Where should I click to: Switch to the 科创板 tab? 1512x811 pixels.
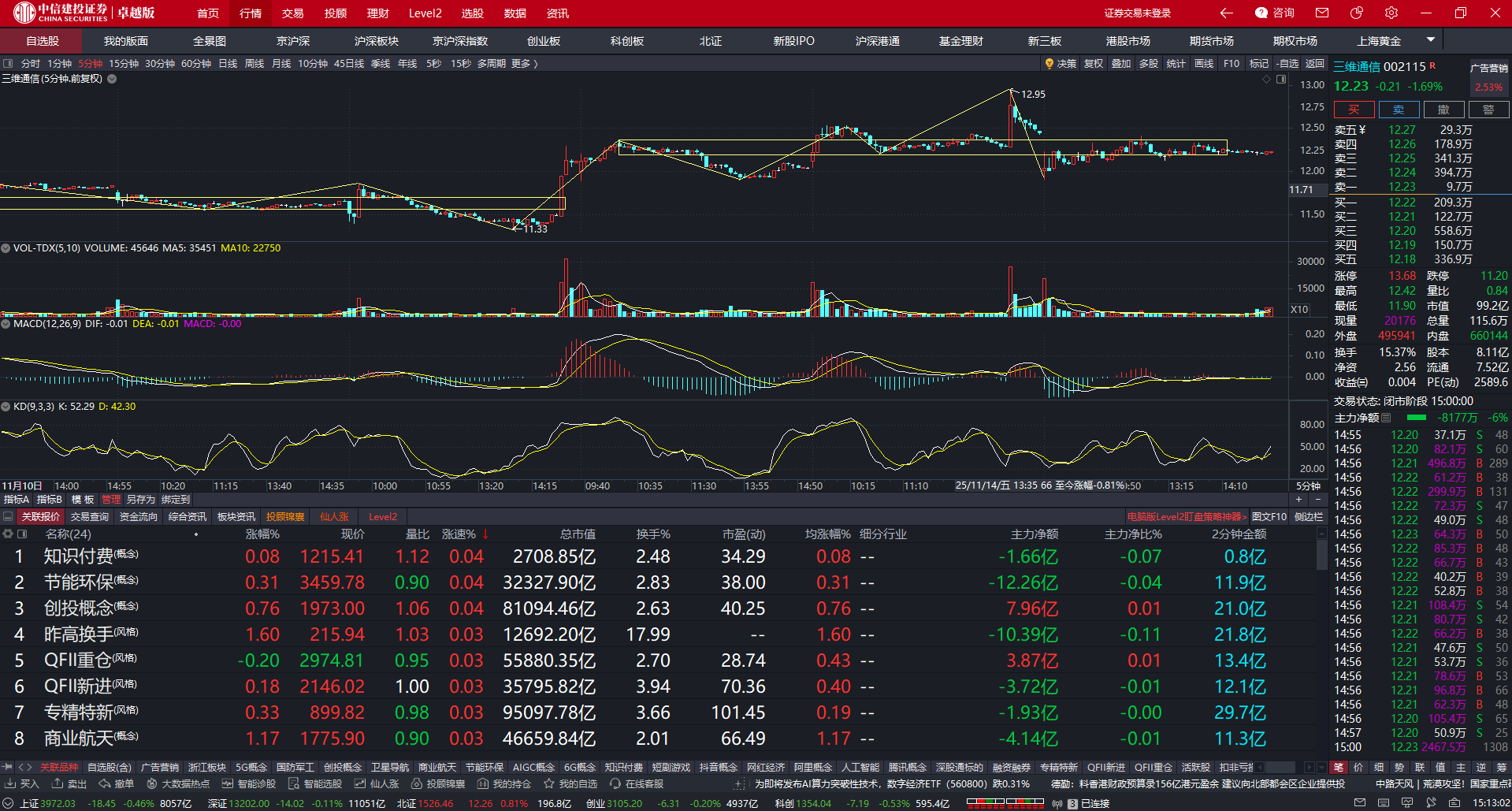click(x=627, y=41)
